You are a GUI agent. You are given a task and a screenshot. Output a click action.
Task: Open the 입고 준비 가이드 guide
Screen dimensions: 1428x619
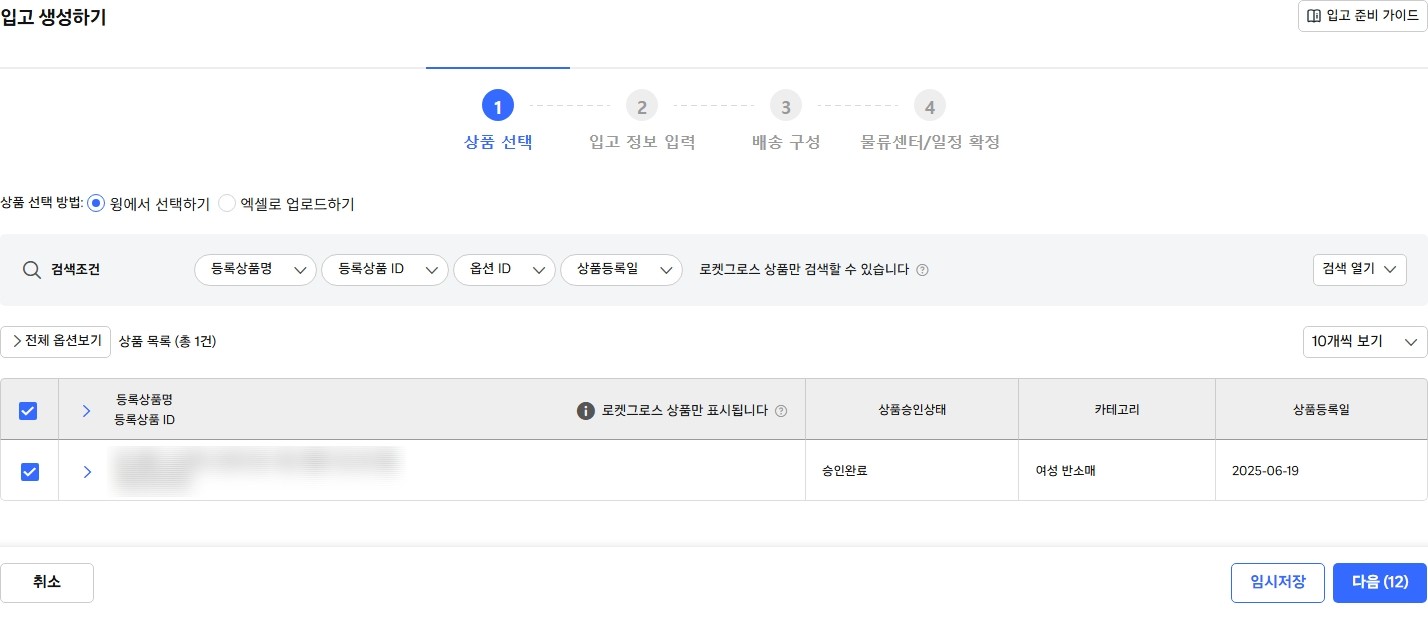tap(1362, 17)
